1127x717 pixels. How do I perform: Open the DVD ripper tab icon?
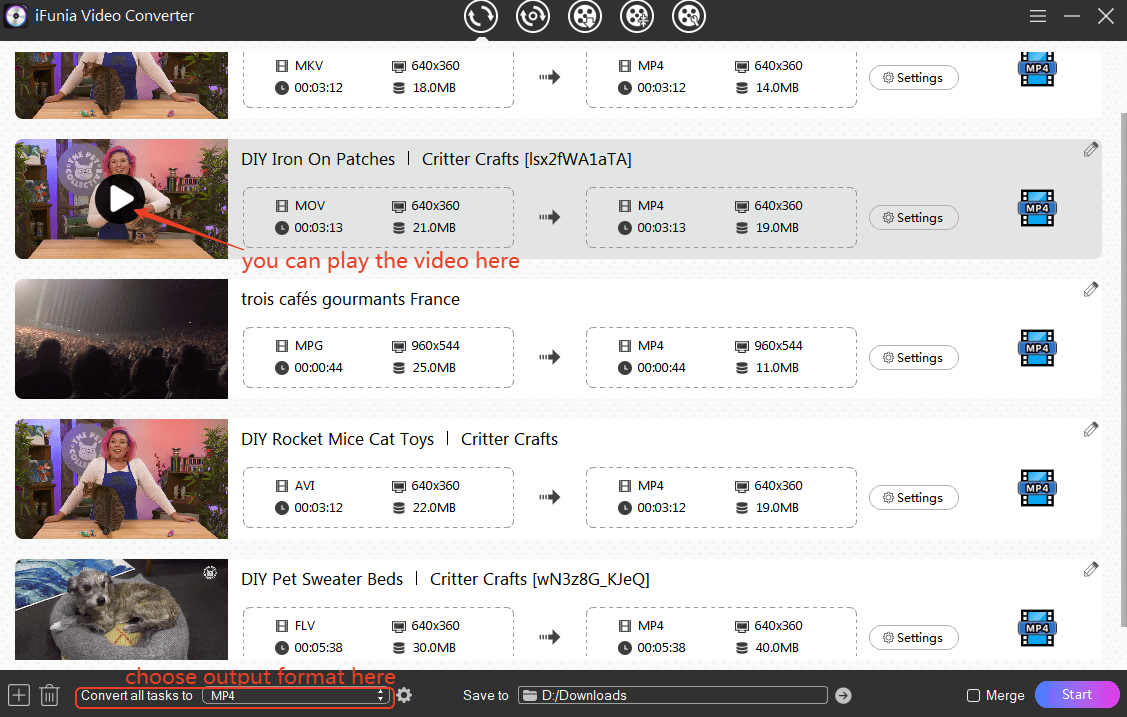tap(533, 16)
